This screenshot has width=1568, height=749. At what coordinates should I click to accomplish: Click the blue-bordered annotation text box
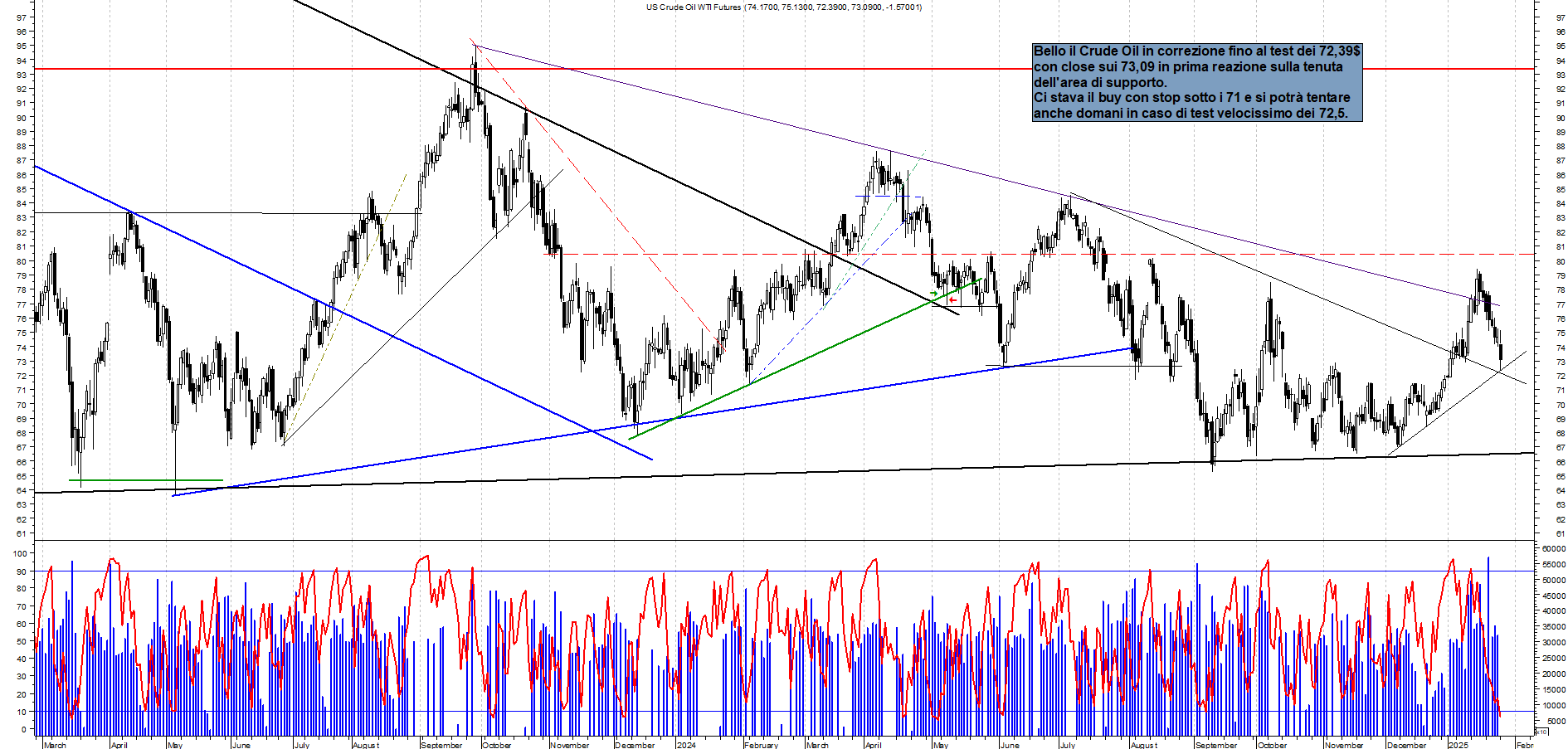(1197, 82)
